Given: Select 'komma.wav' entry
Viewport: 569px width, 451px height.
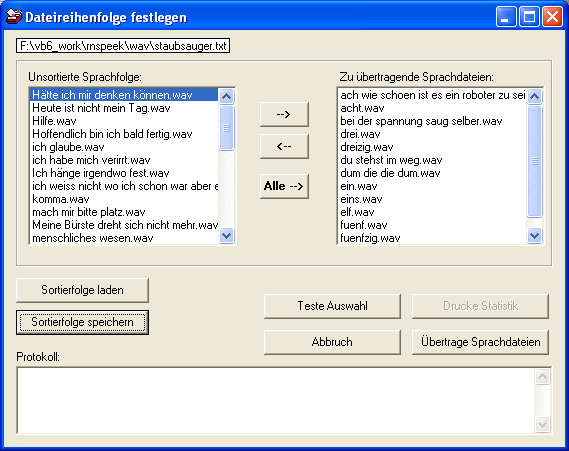Looking at the screenshot, I should tap(124, 199).
